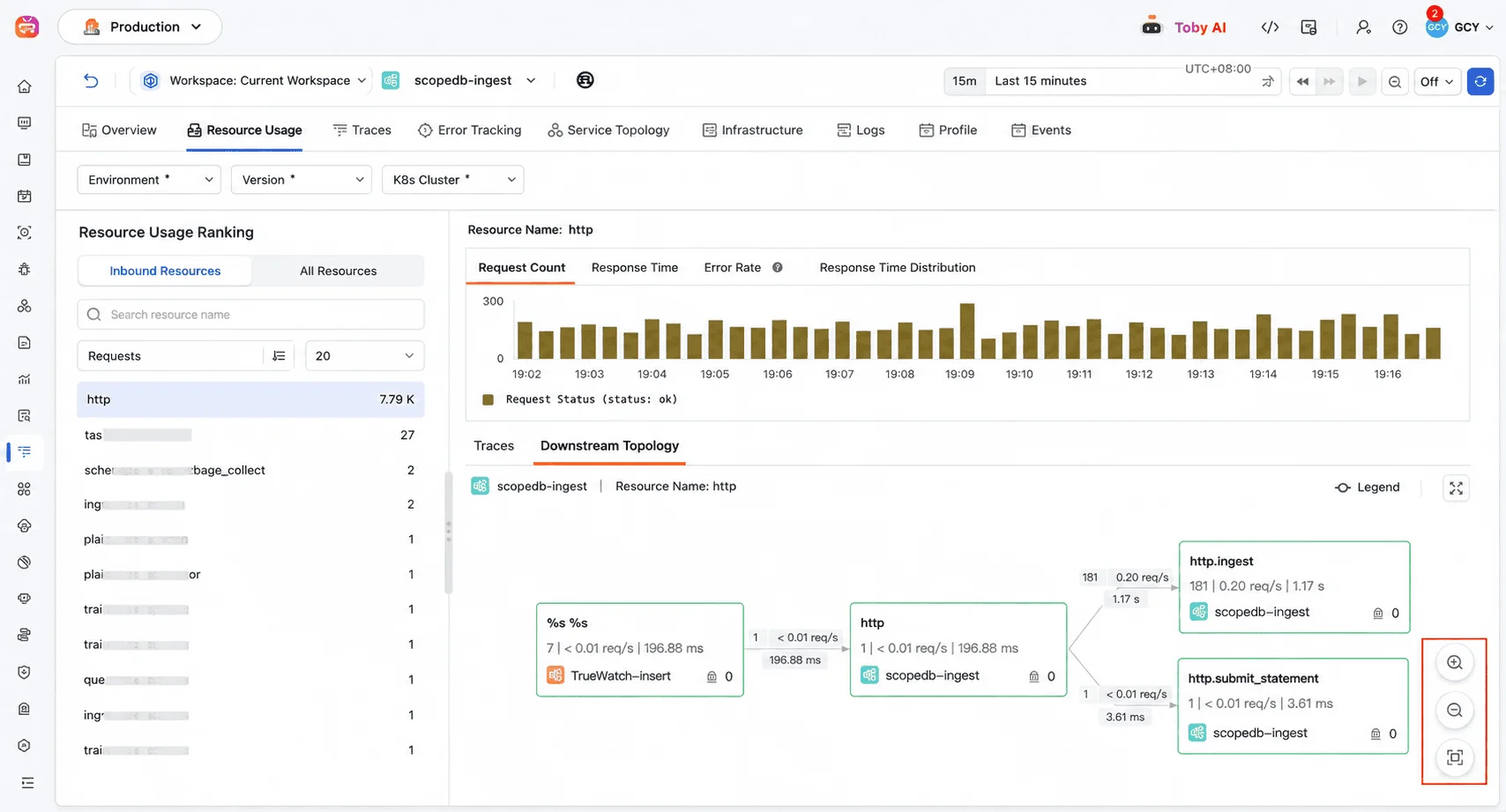Fit the topology graph to the view
This screenshot has width=1506, height=812.
tap(1455, 757)
